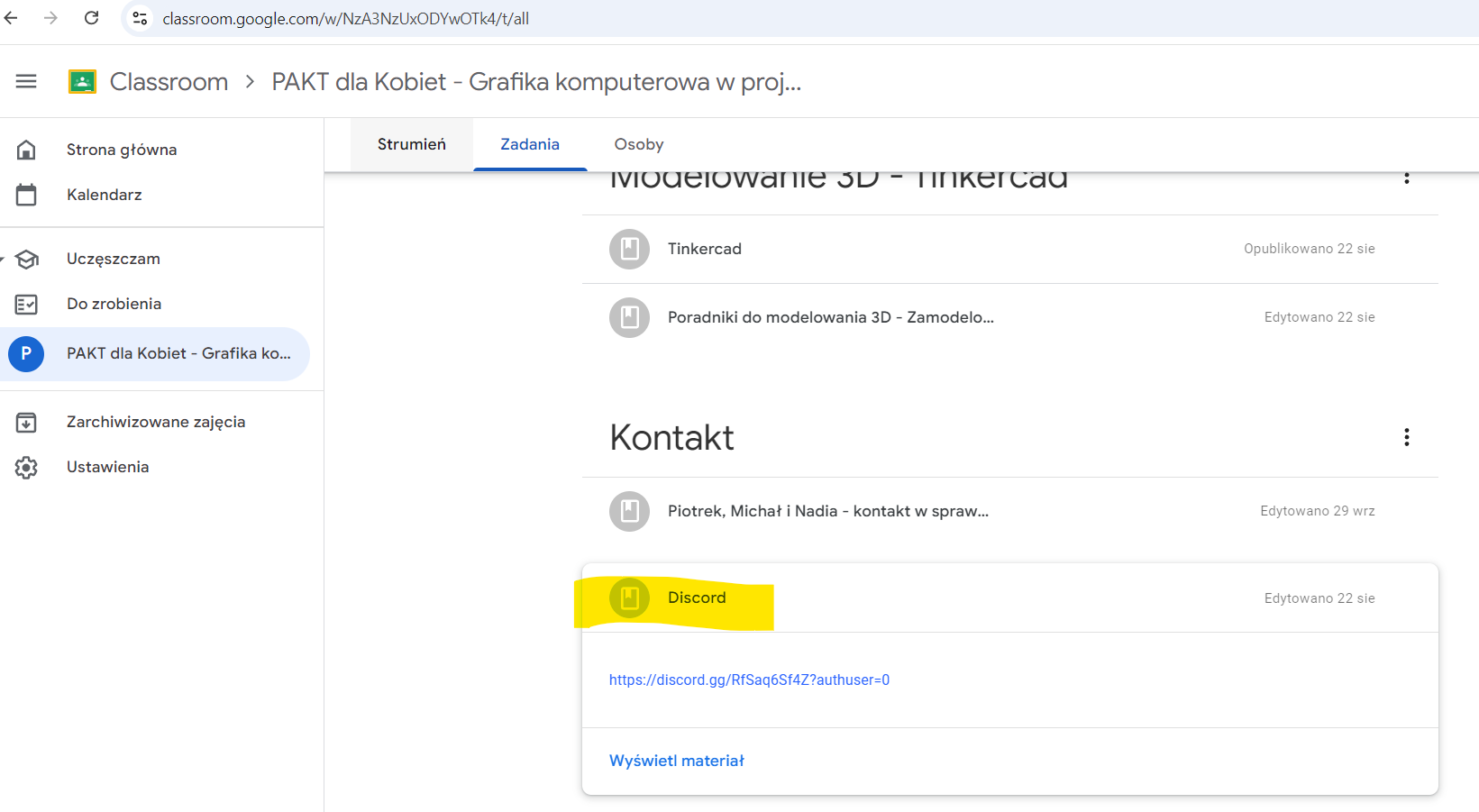Open more options for the Kontakt topic
The image size is (1479, 812).
coord(1407,437)
